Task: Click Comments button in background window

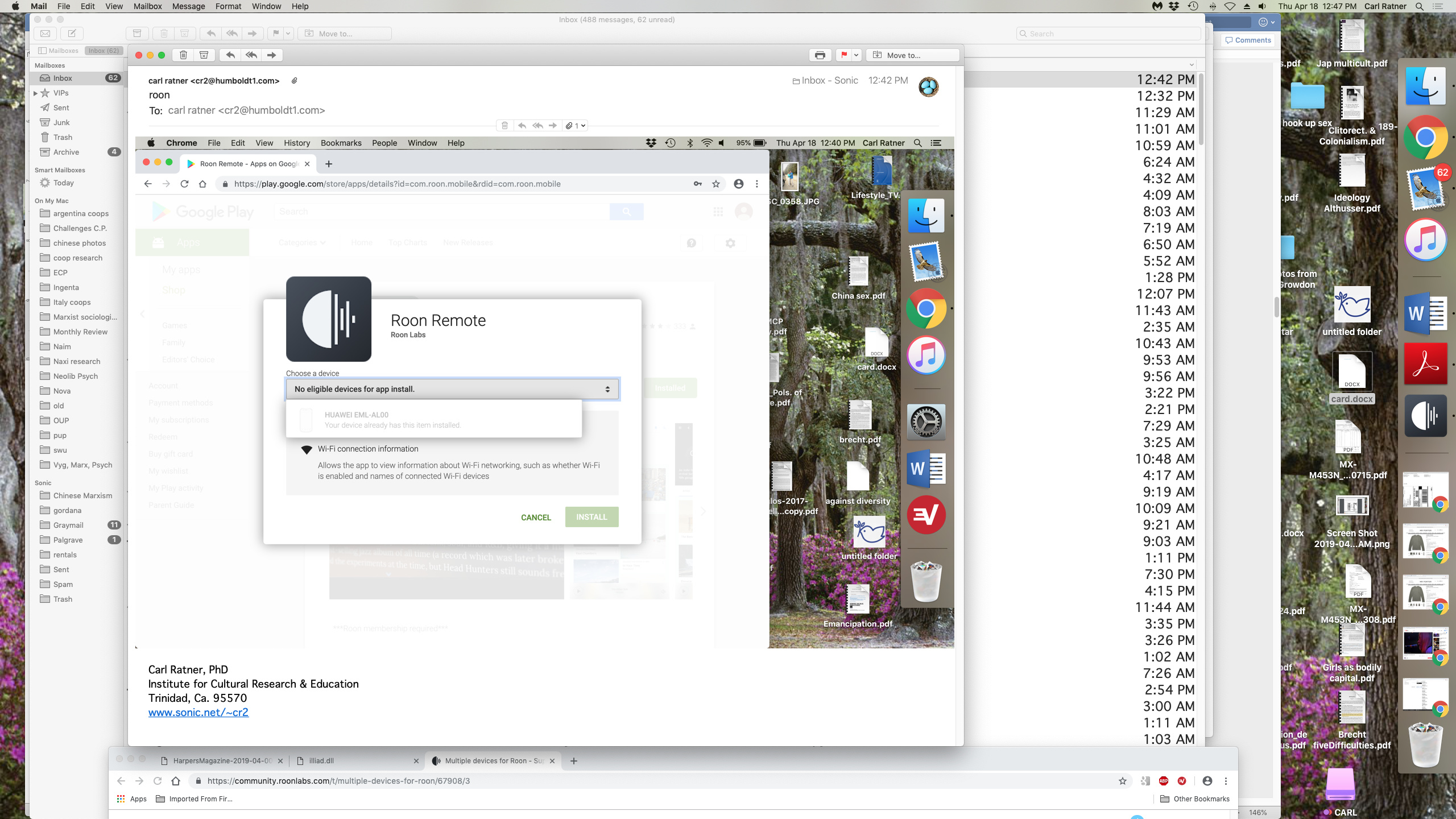Action: 1248,40
